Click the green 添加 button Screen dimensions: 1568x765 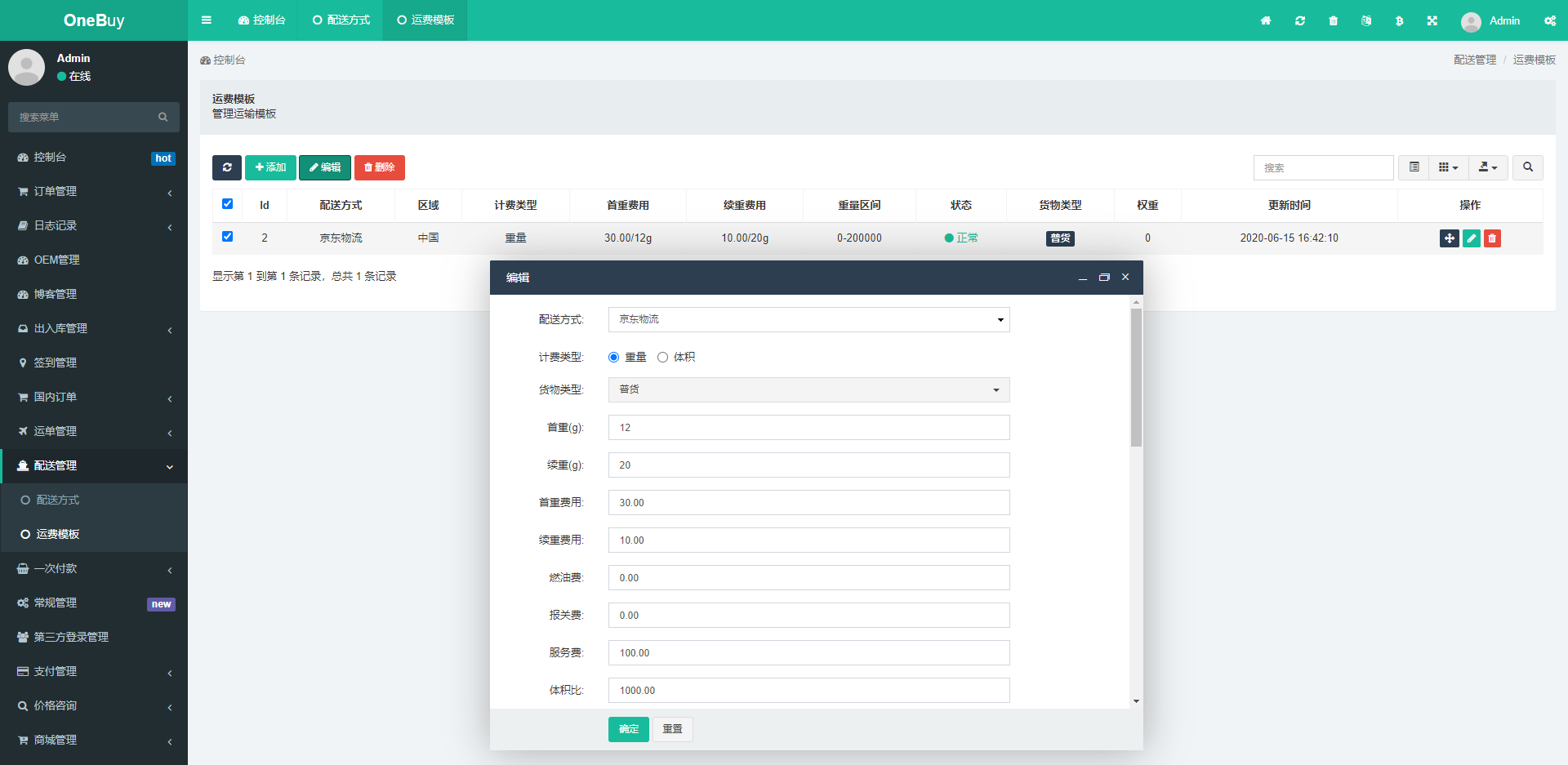pos(270,167)
